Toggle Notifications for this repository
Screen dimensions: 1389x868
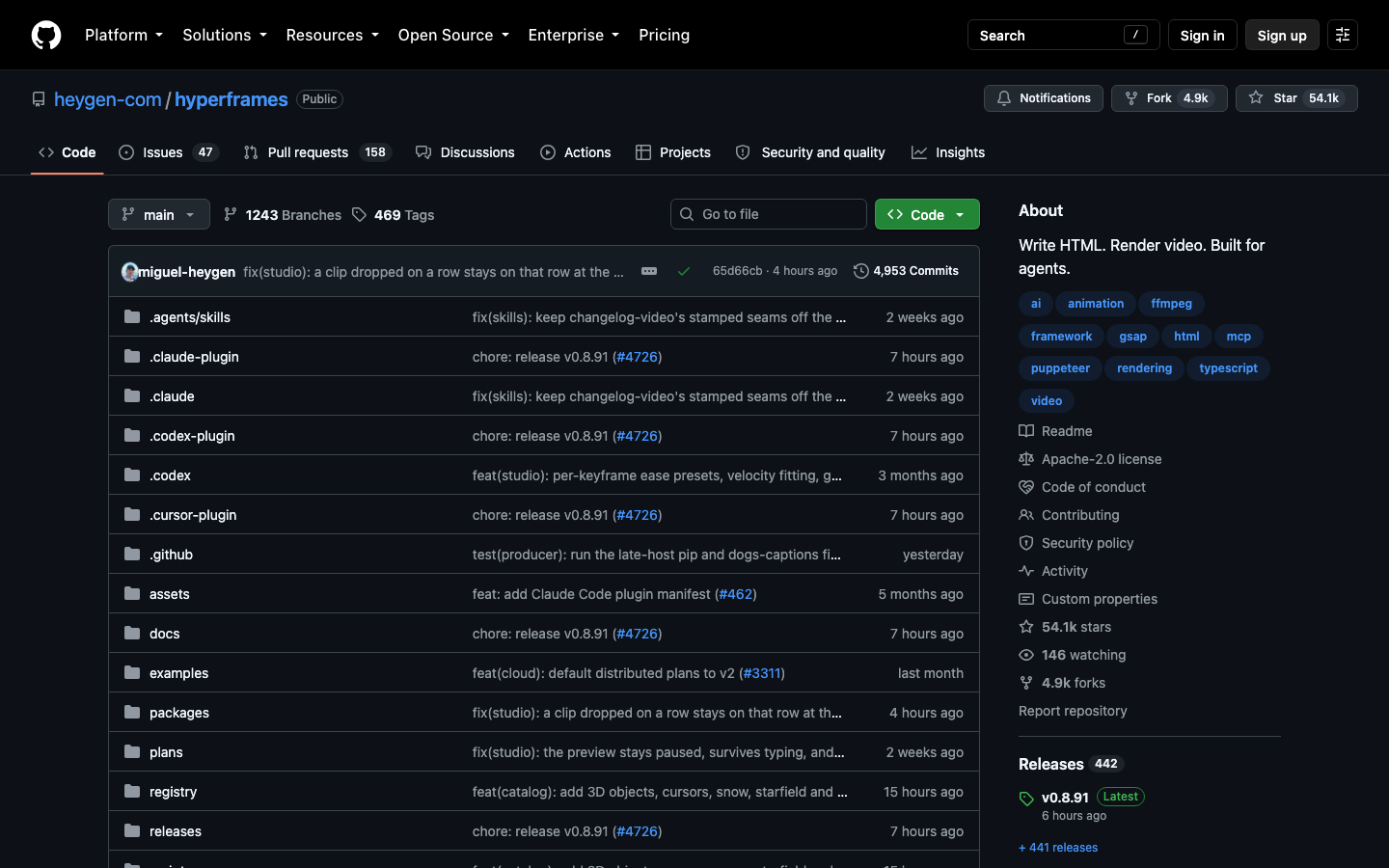pyautogui.click(x=1043, y=98)
